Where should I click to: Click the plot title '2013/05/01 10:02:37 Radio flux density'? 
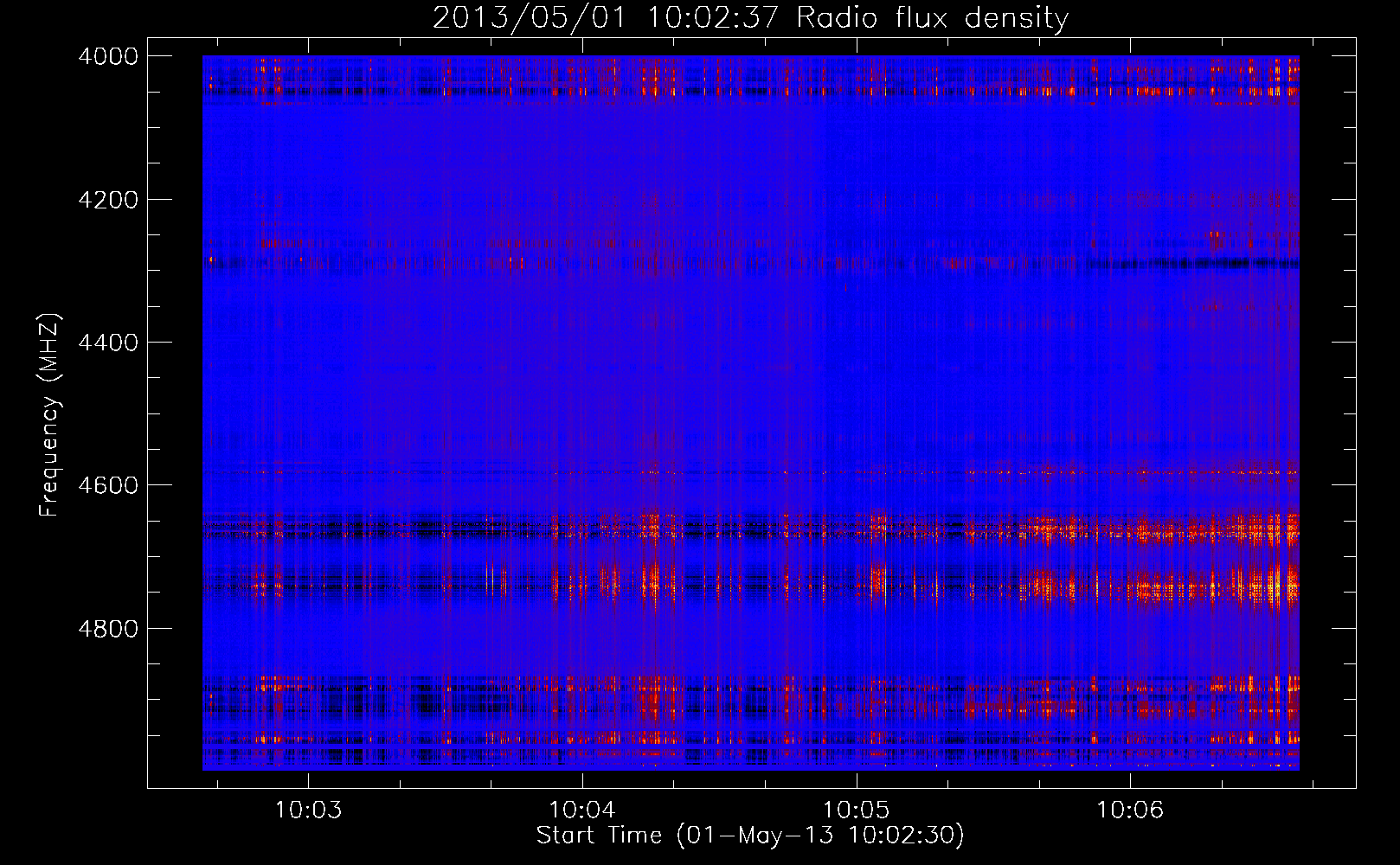pos(750,18)
